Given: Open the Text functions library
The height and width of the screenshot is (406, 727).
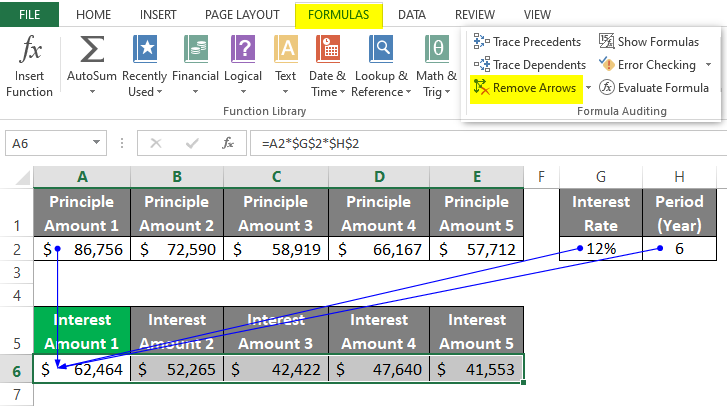Looking at the screenshot, I should point(286,49).
